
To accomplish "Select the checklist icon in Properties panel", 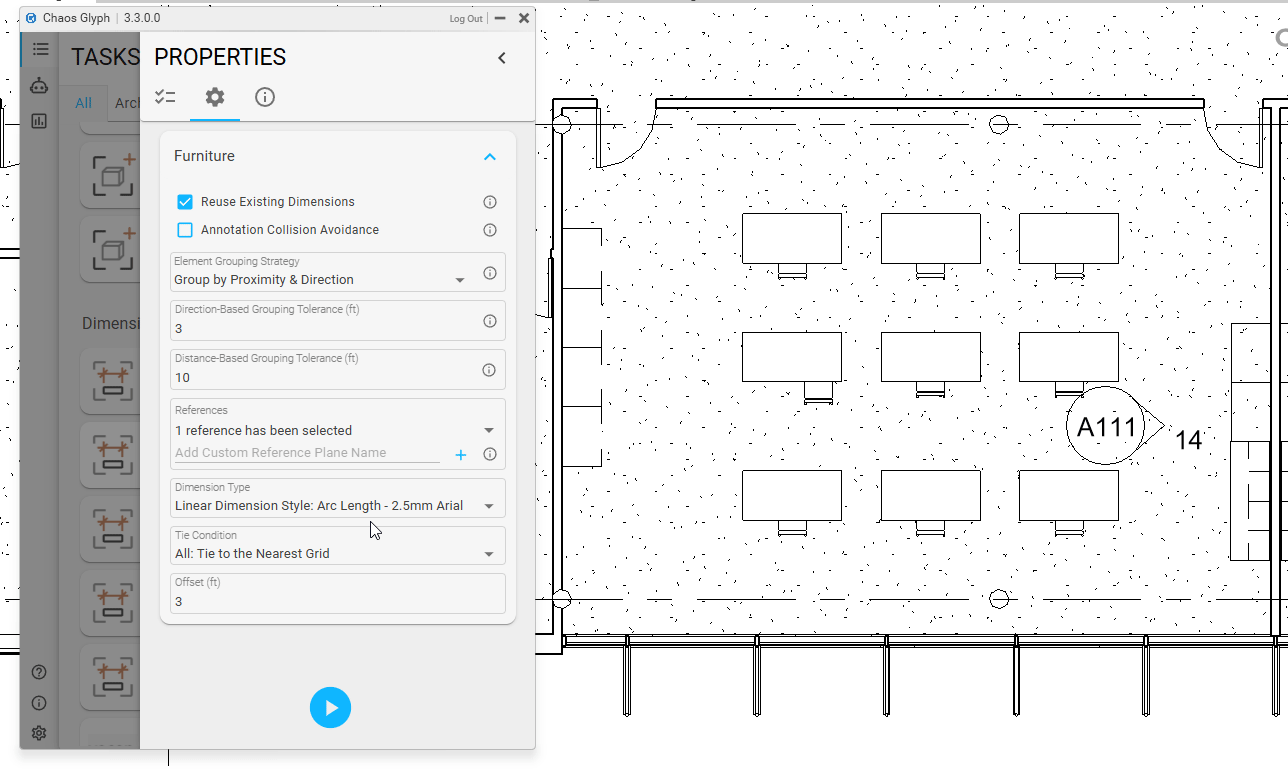I will pyautogui.click(x=165, y=97).
